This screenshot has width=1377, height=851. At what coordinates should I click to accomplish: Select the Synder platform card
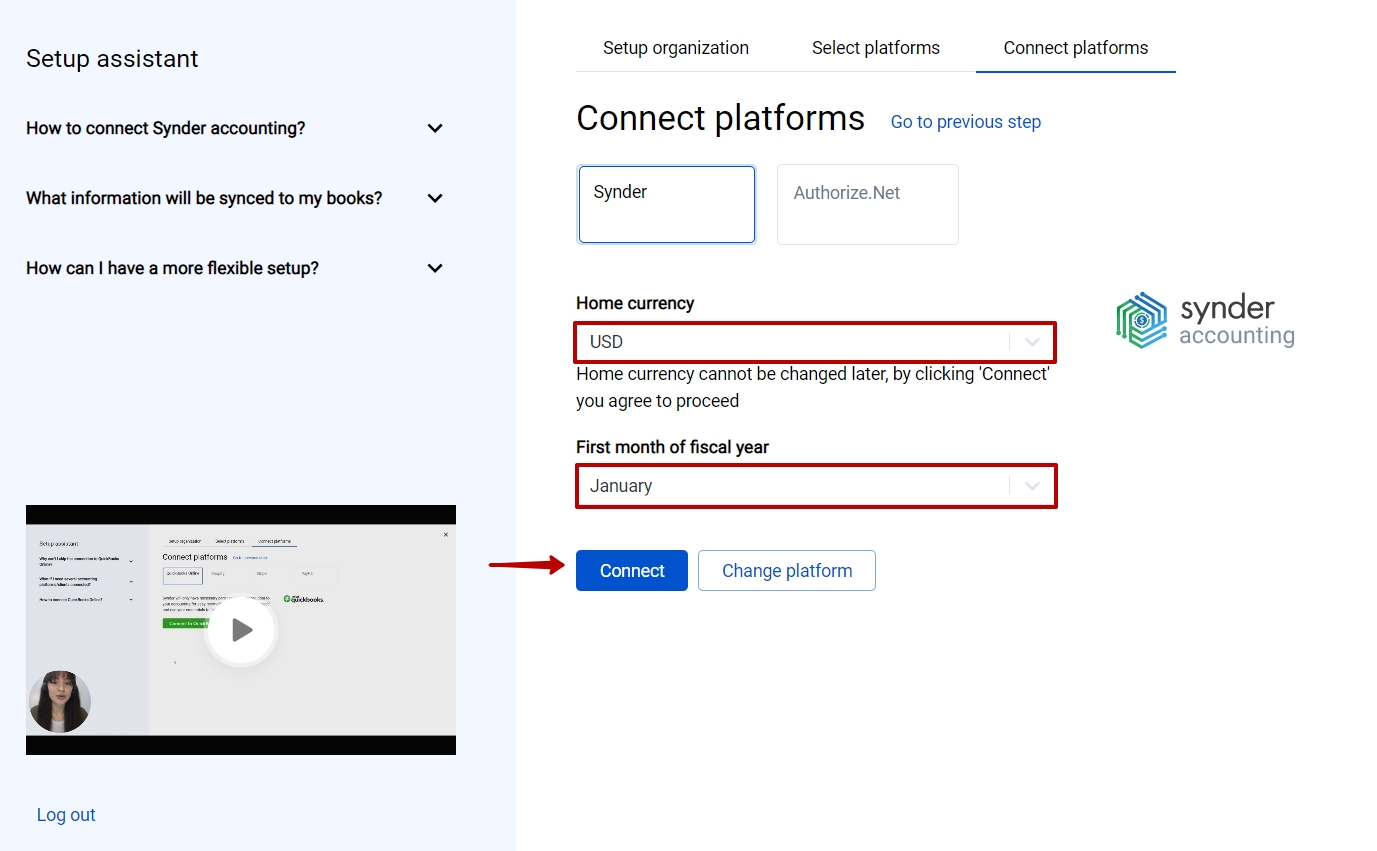667,204
